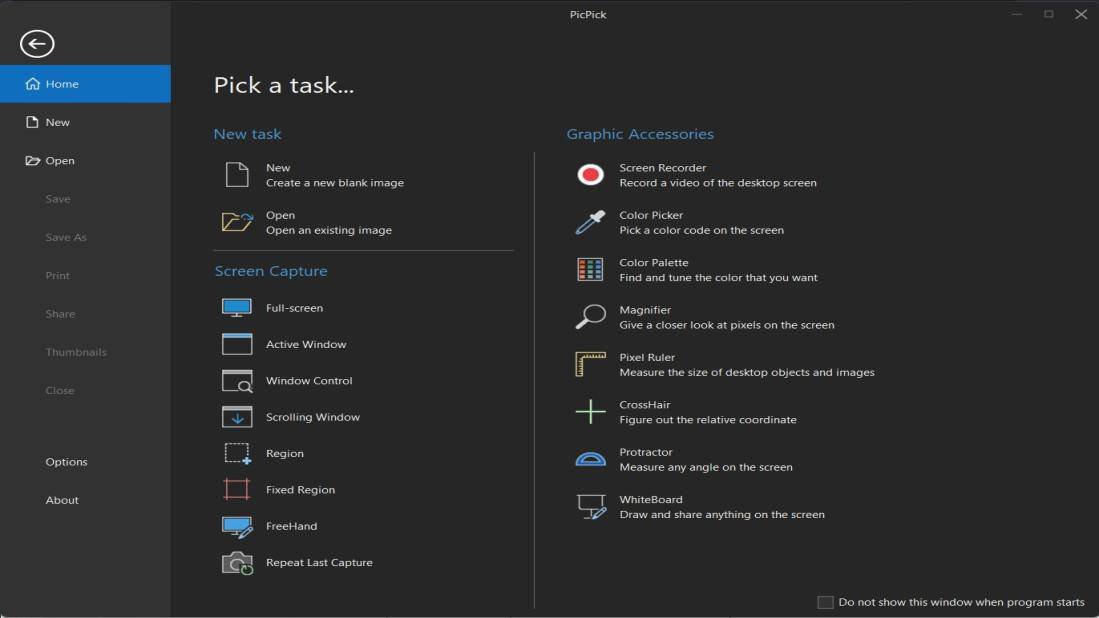Click the blue Protractor icon
Viewport: 1099px width, 618px height.
coord(590,459)
